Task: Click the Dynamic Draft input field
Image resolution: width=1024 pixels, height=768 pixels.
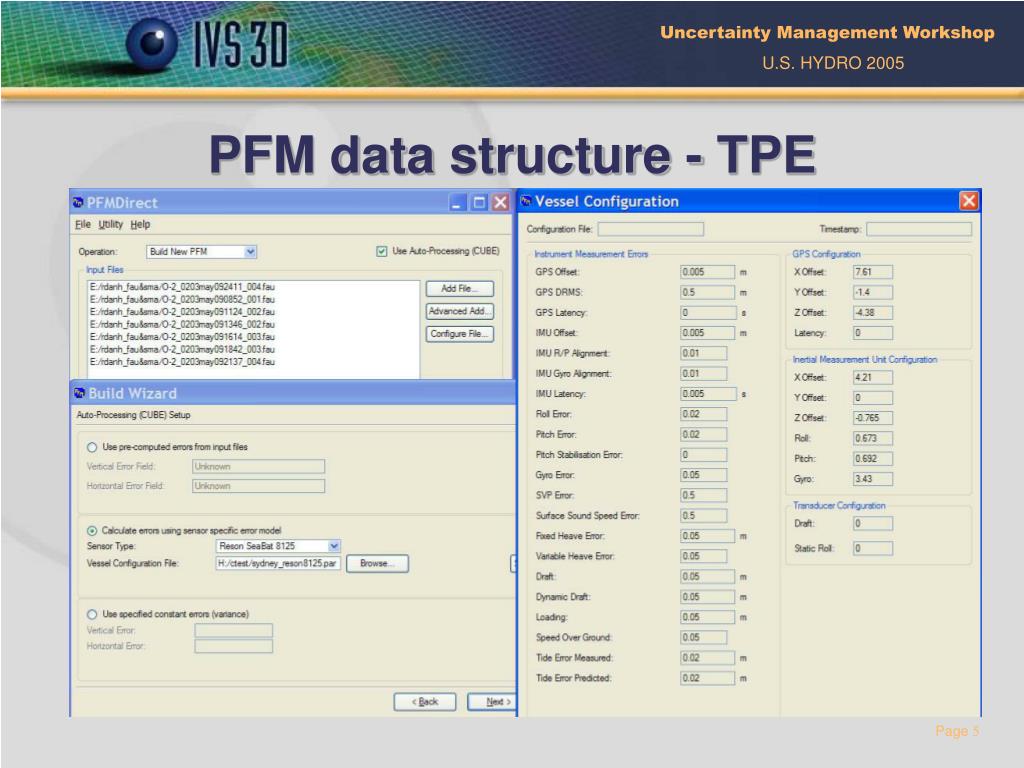Action: tap(708, 597)
